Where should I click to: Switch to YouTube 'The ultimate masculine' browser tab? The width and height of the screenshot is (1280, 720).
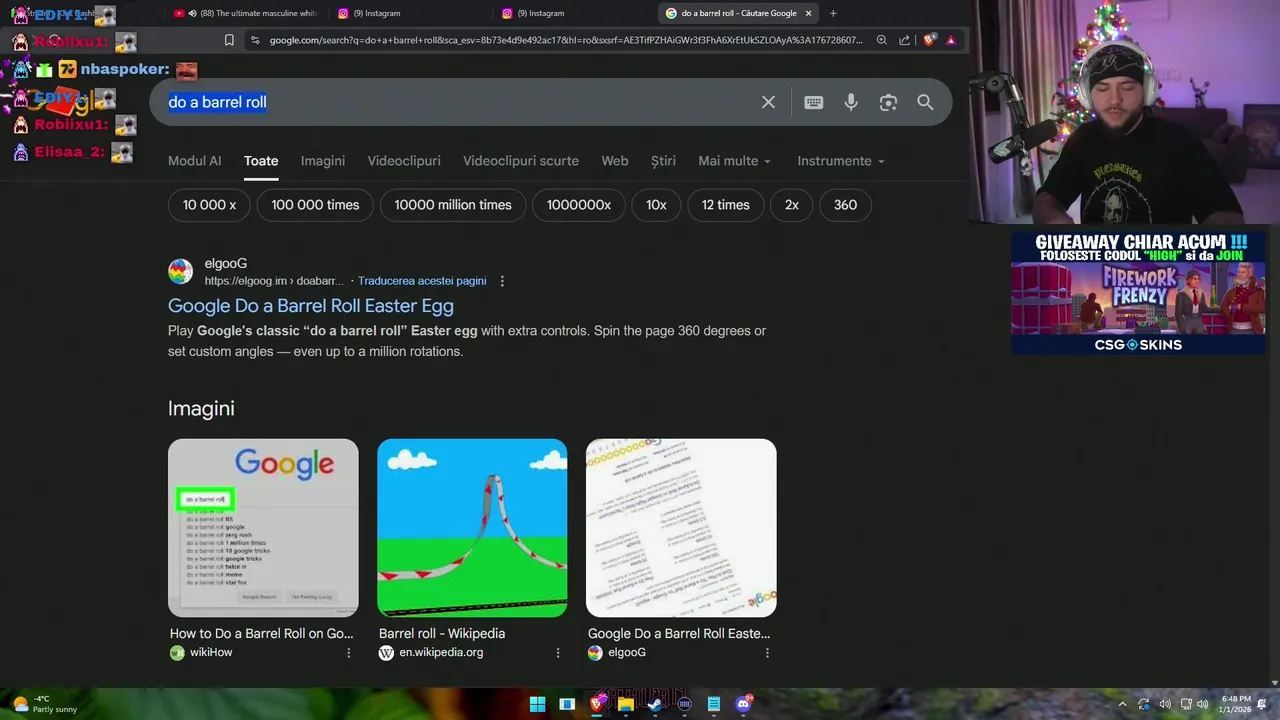(245, 13)
